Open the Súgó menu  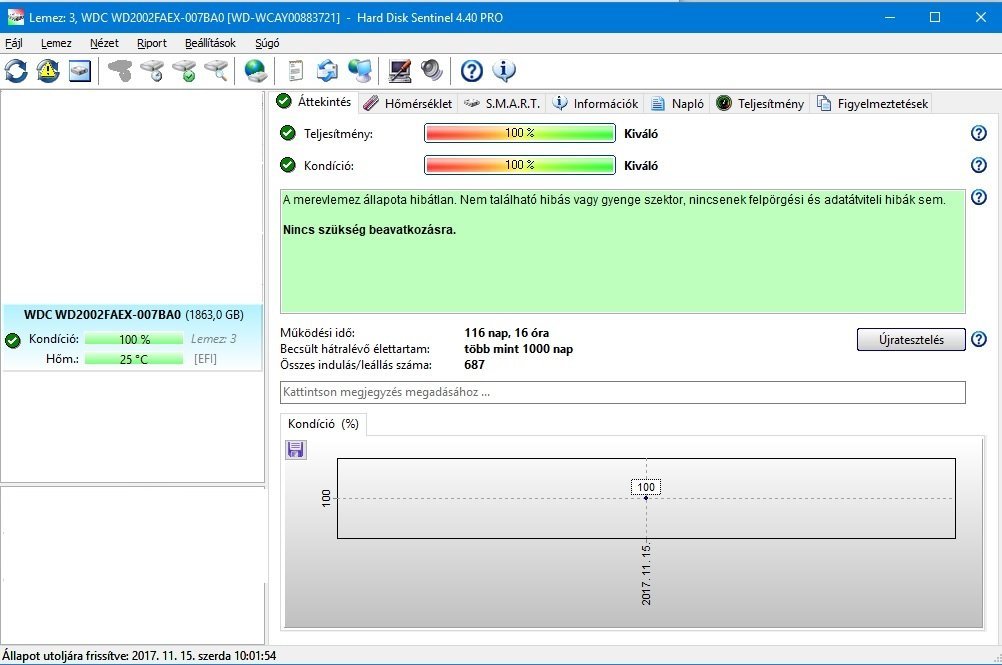pyautogui.click(x=267, y=43)
